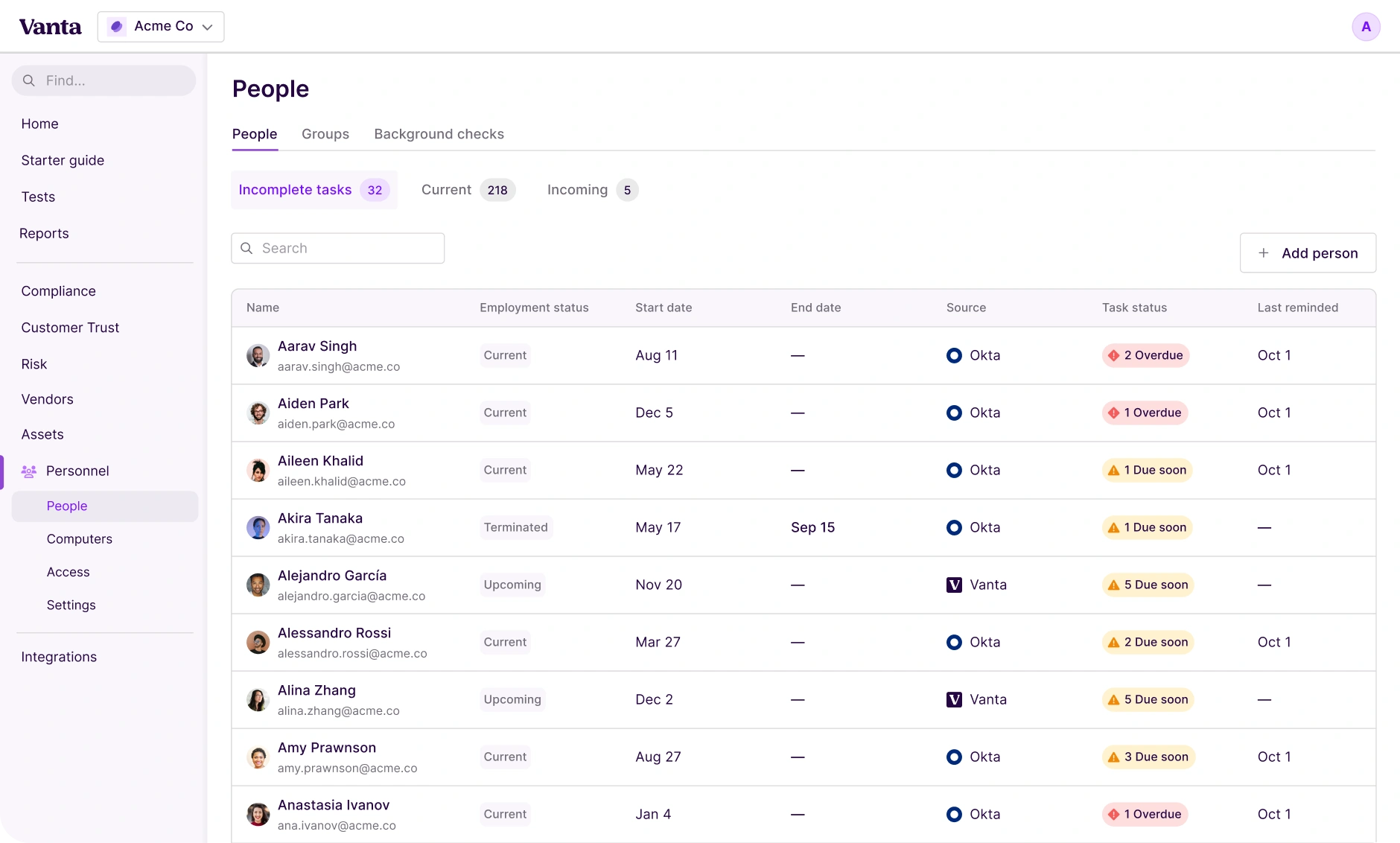Select the Current 218 filter
1400x843 pixels.
point(467,190)
